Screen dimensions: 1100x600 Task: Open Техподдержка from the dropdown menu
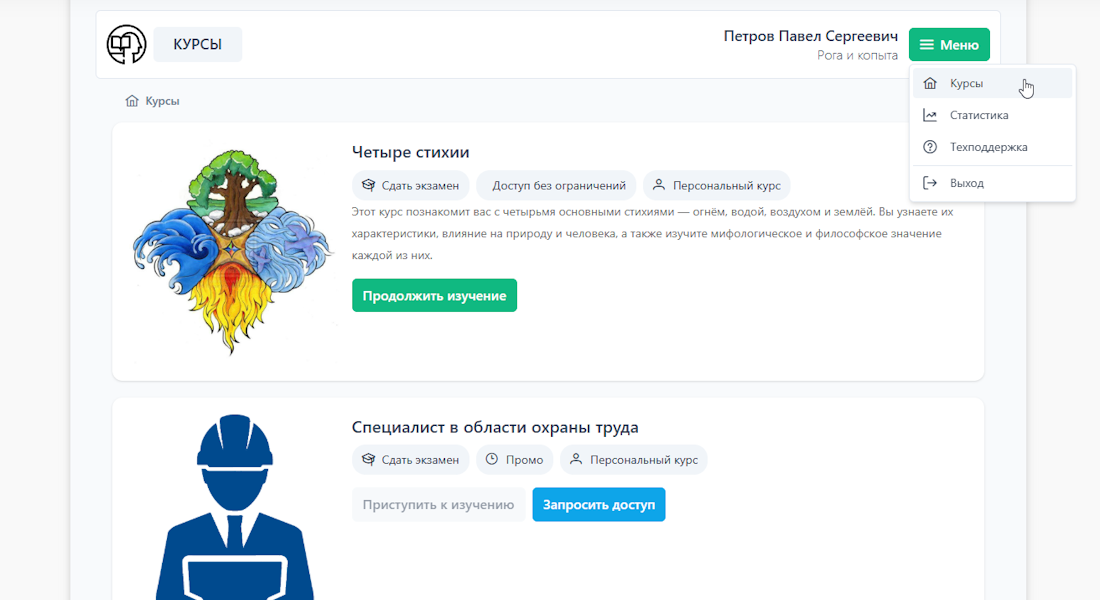(x=988, y=148)
